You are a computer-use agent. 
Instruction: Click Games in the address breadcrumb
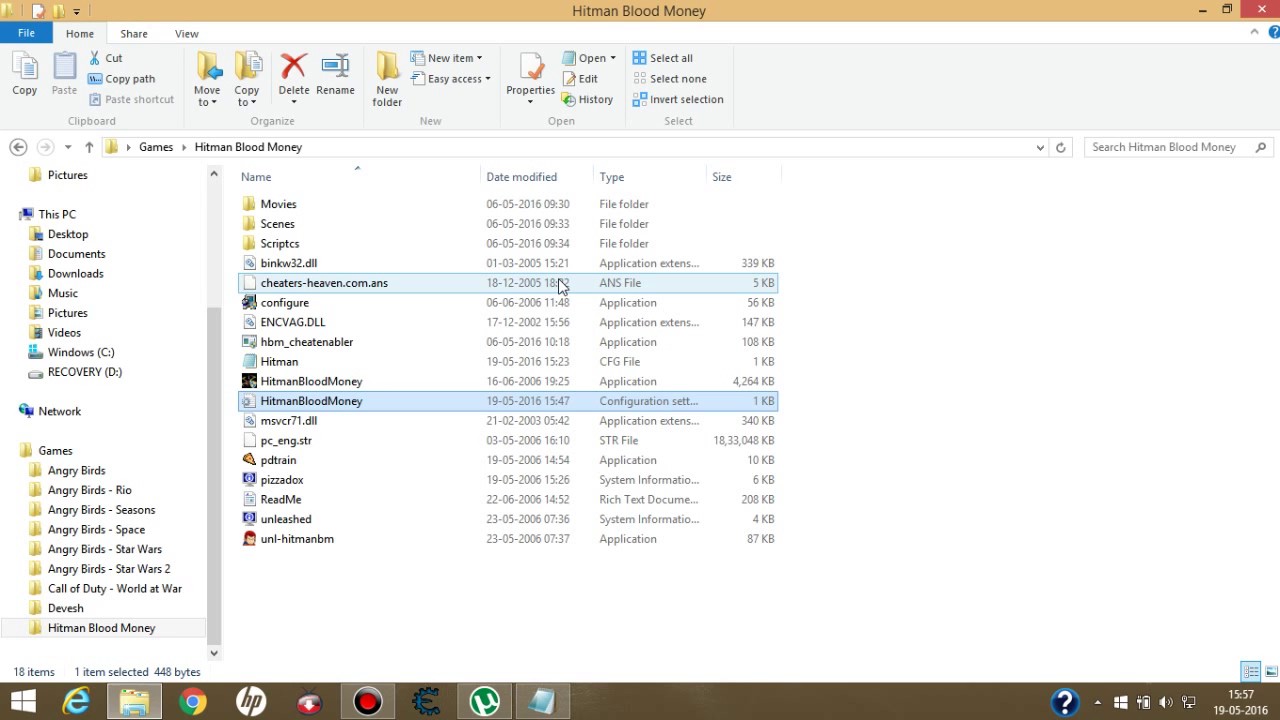pos(156,147)
